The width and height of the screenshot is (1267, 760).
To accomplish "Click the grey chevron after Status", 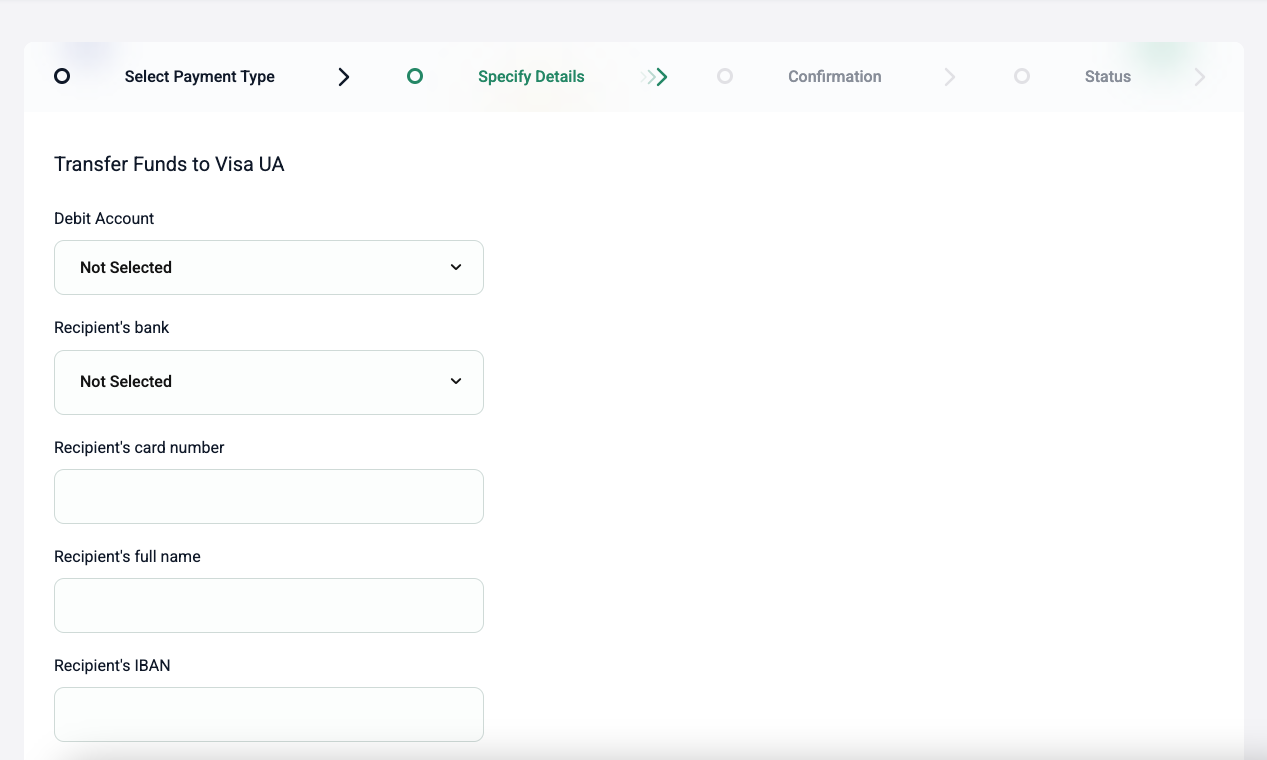I will click(1200, 77).
